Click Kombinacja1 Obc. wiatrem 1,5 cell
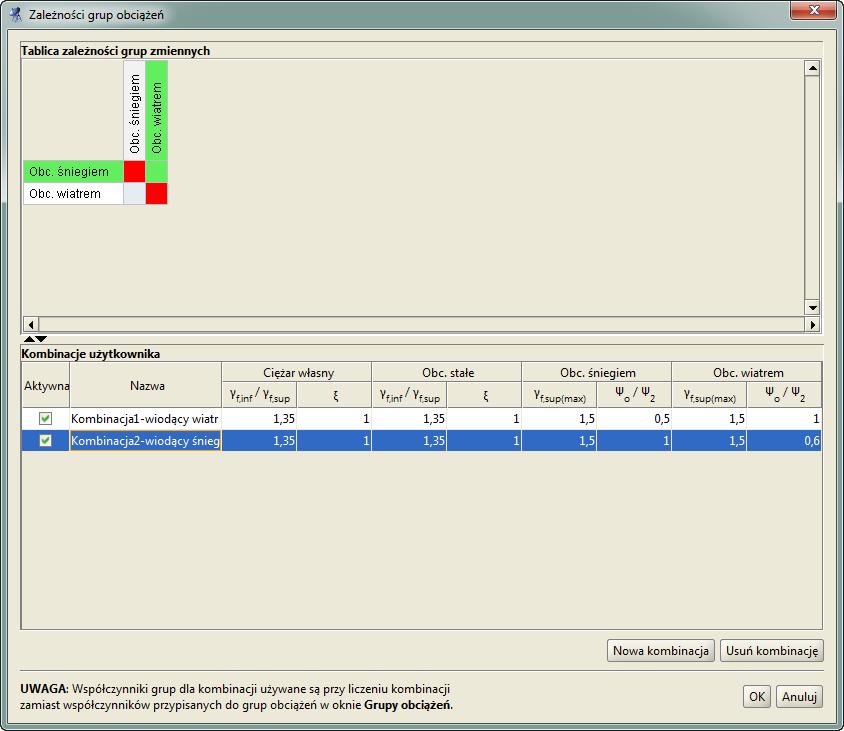 (x=709, y=418)
